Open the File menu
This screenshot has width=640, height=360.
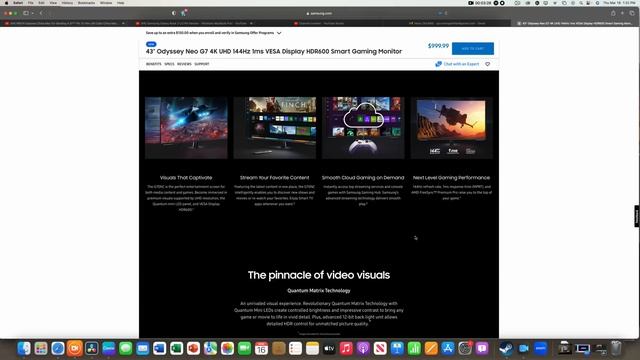(x=31, y=3)
